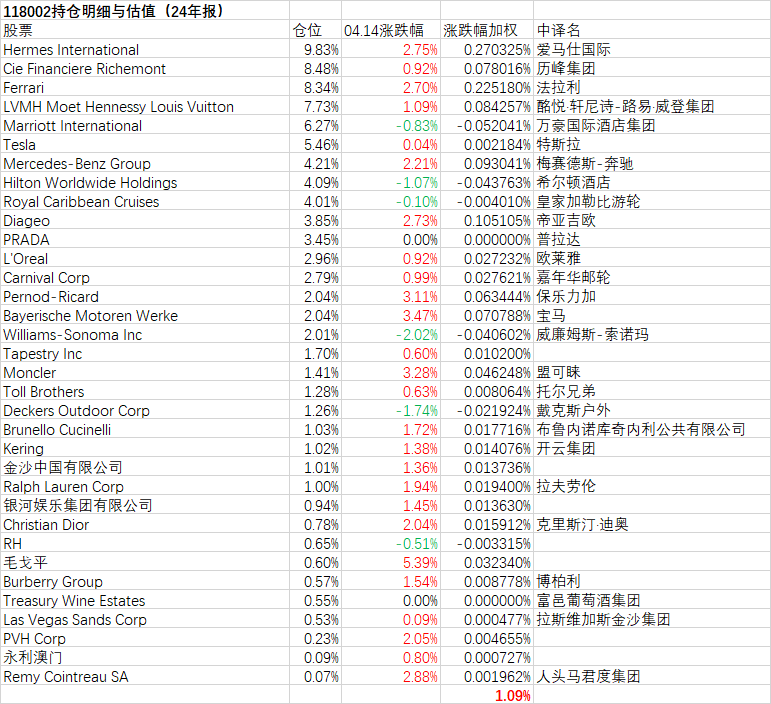Image resolution: width=771 pixels, height=704 pixels.
Task: Click the 毛戈平 cell
Action: point(145,562)
